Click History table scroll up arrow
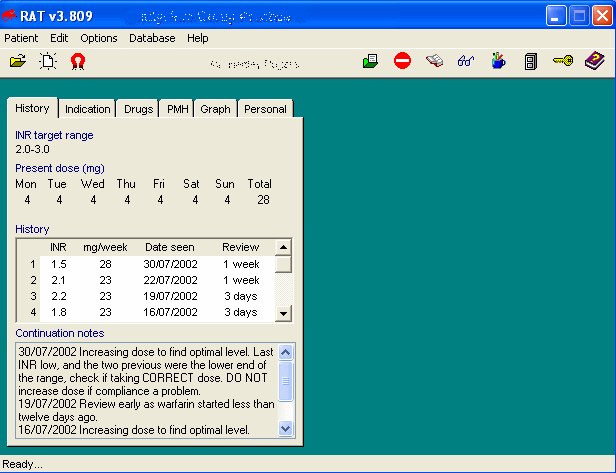The image size is (616, 473). click(x=283, y=248)
